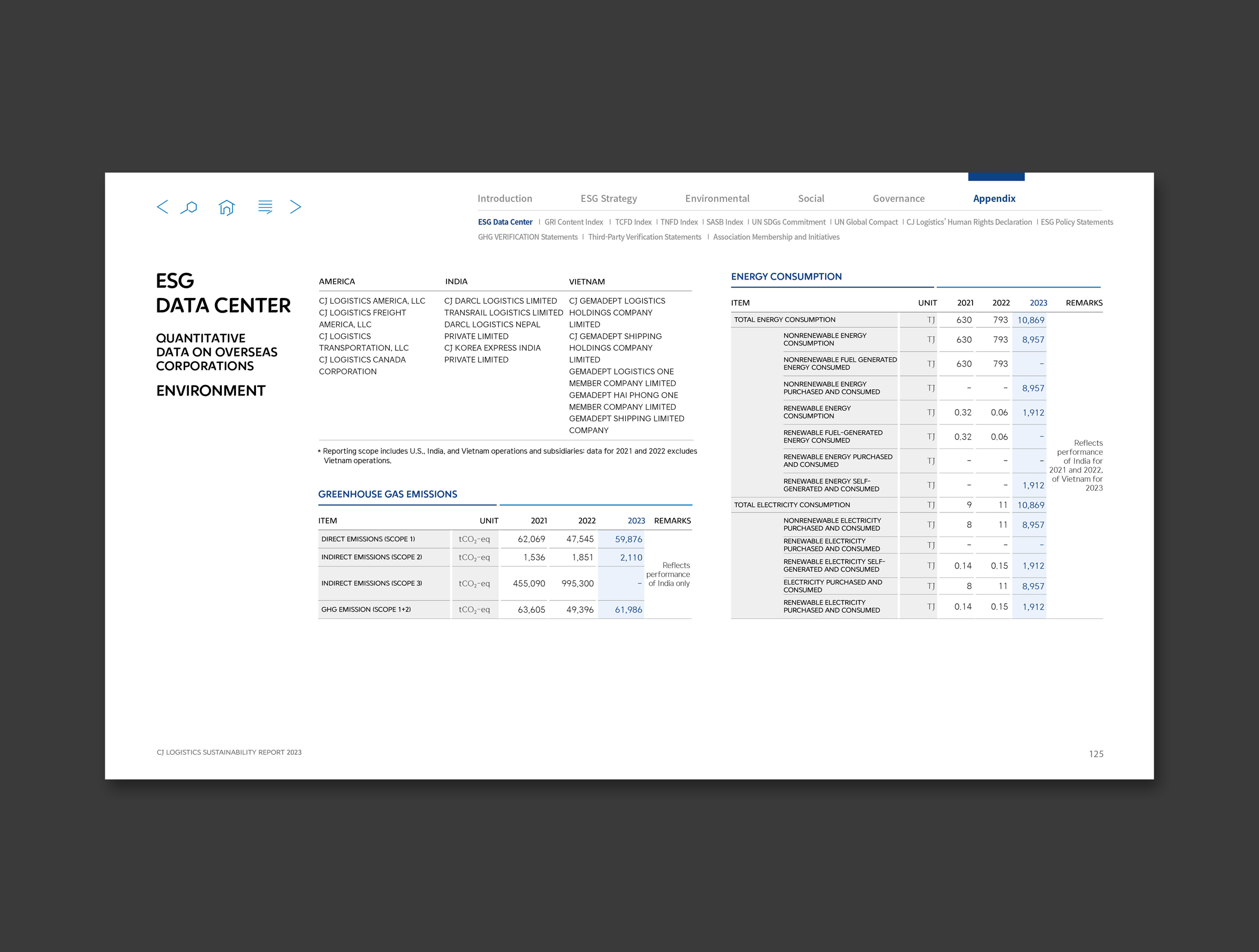Click 2023 header in energy table
Viewport: 1259px width, 952px height.
point(1038,303)
